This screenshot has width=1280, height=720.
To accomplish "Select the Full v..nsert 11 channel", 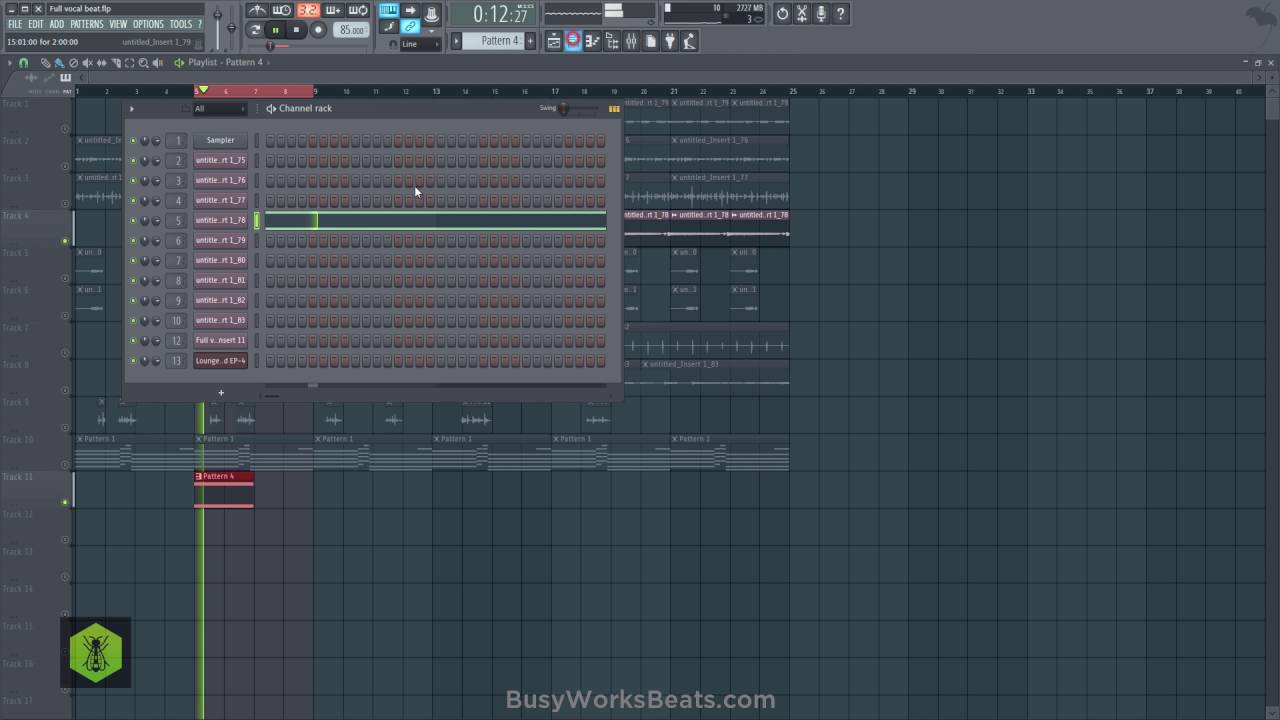I will (220, 340).
